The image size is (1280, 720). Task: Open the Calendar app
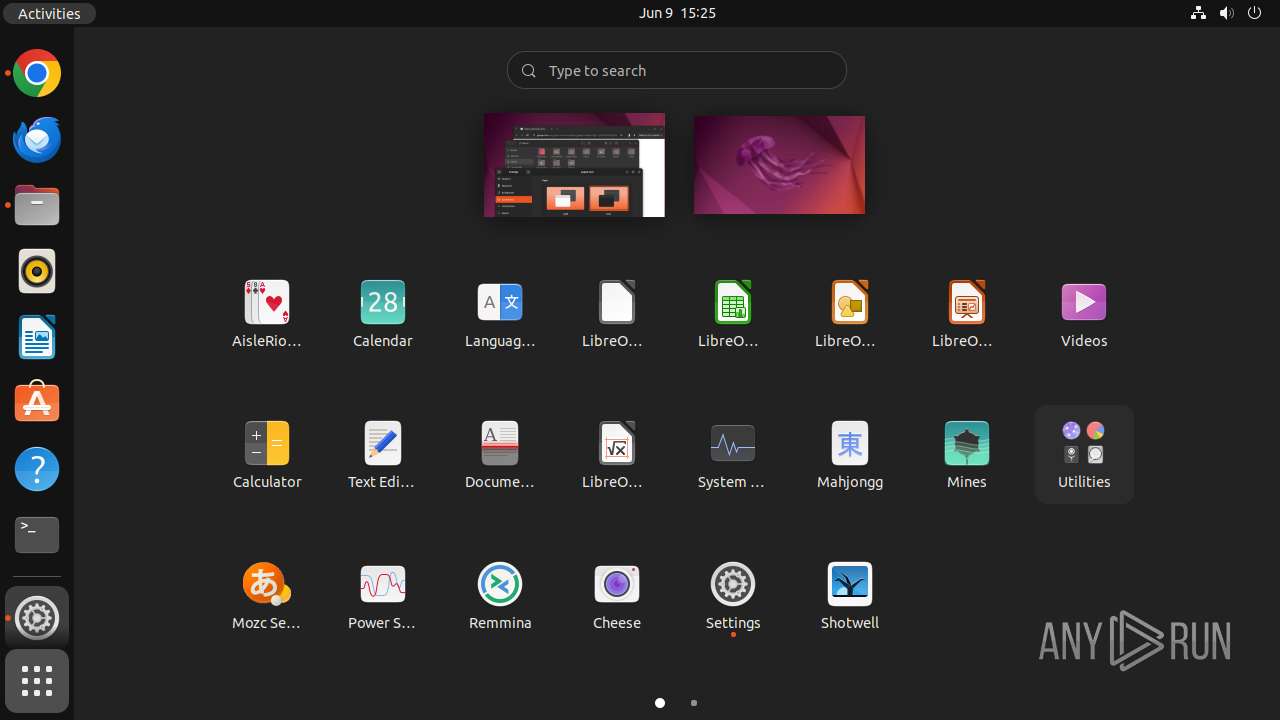[x=383, y=314]
